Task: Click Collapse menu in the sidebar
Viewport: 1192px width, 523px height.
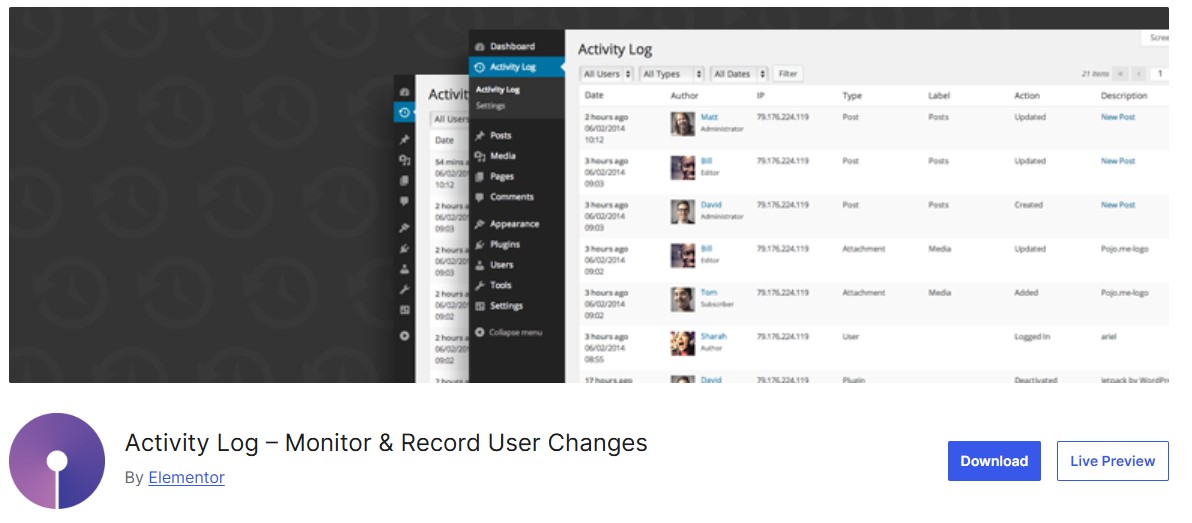Action: pyautogui.click(x=509, y=332)
